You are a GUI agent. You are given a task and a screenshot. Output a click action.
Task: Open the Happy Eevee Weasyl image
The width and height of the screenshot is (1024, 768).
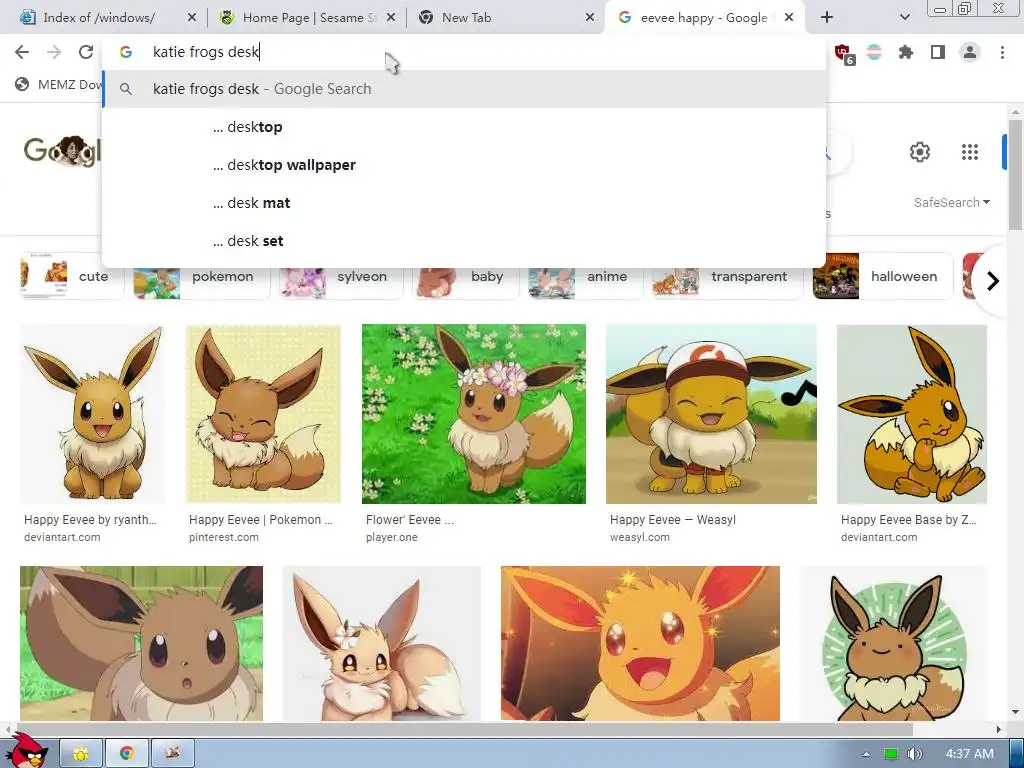[711, 414]
